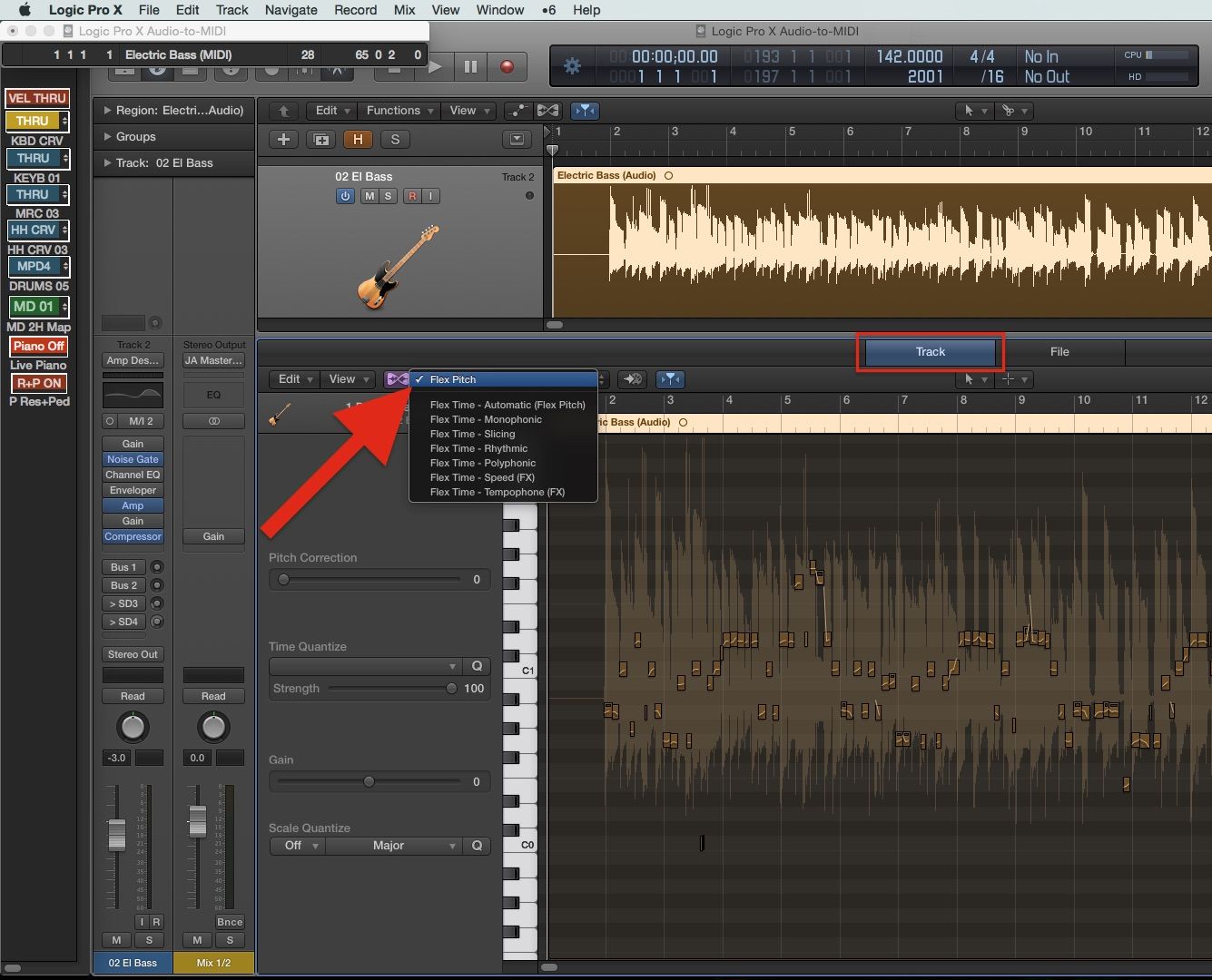
Task: Open the Mix menu in menu bar
Action: coord(404,10)
